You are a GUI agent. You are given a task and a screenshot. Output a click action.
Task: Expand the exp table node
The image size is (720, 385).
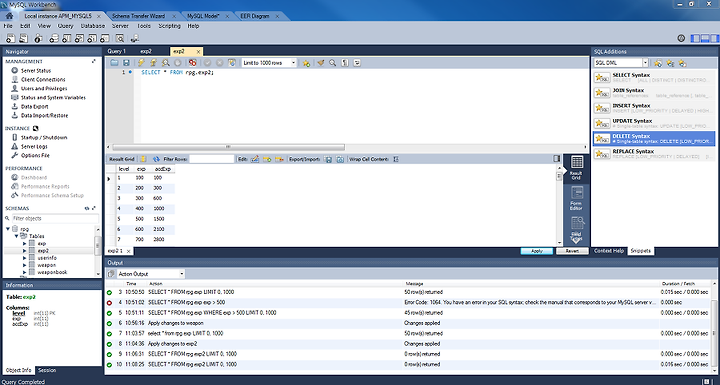pos(24,243)
